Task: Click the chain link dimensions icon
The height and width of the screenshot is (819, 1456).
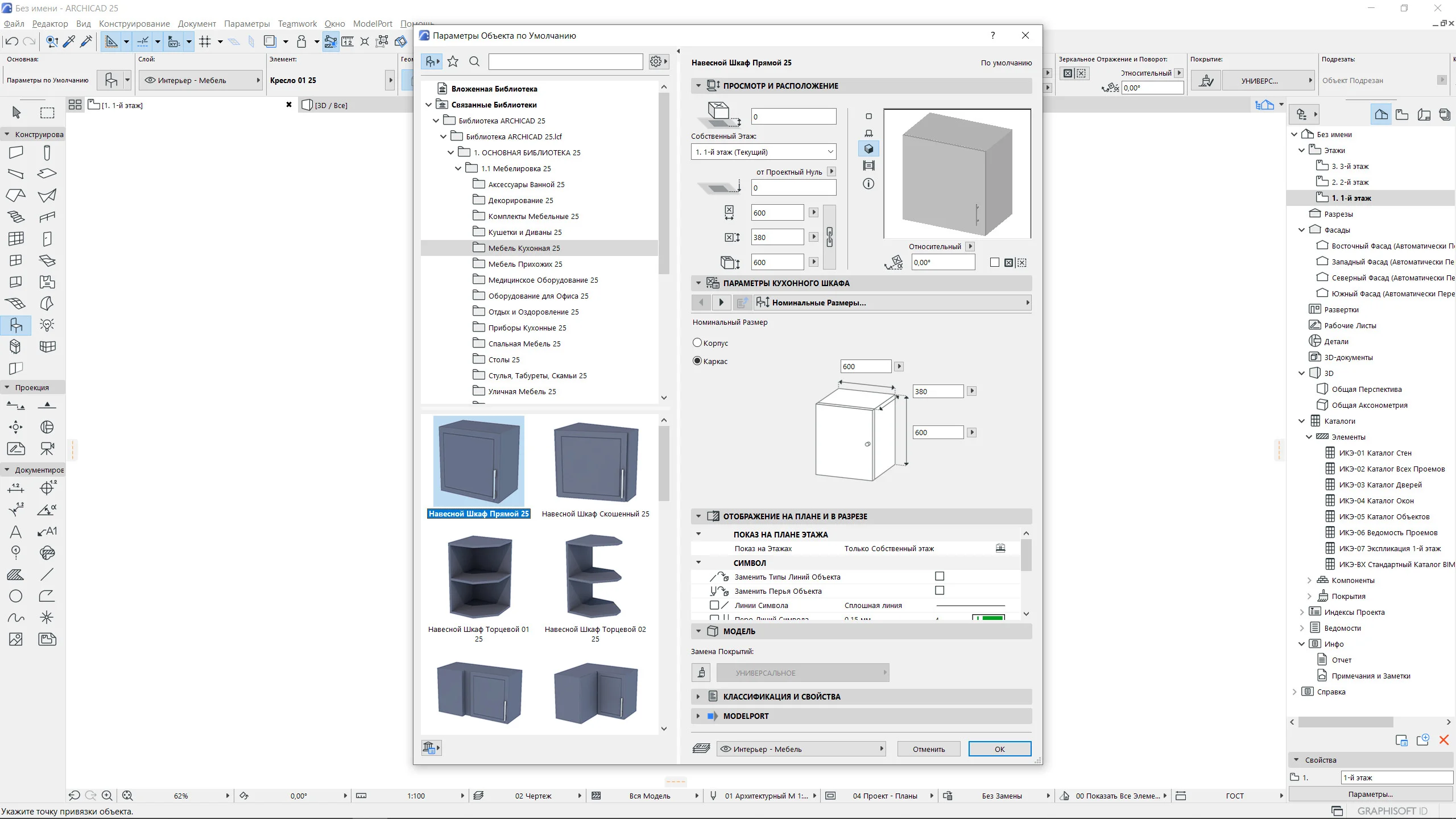Action: point(830,237)
